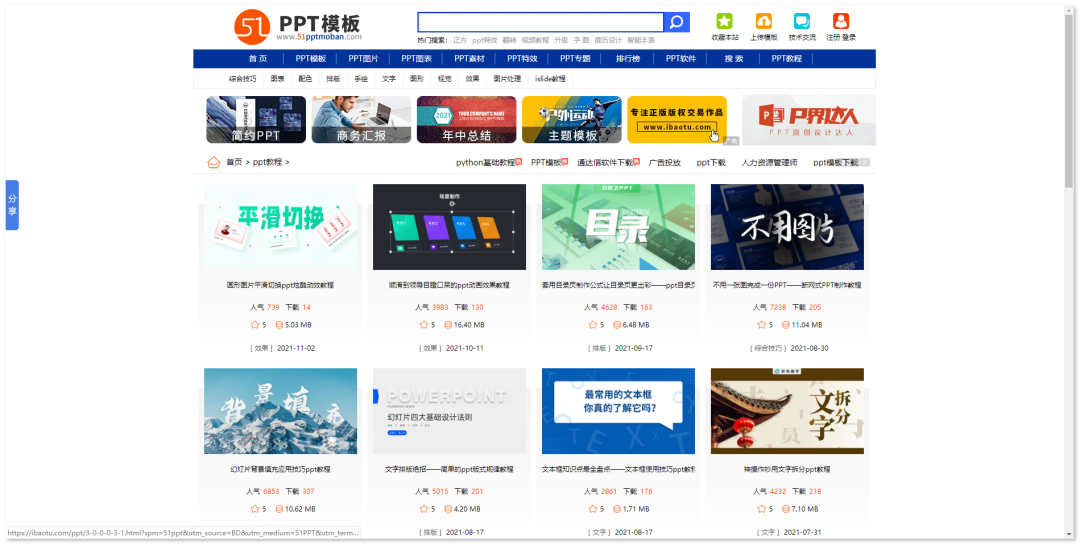1080x545 pixels.
Task: Click the 通达信软件下载 ad link
Action: (x=605, y=163)
